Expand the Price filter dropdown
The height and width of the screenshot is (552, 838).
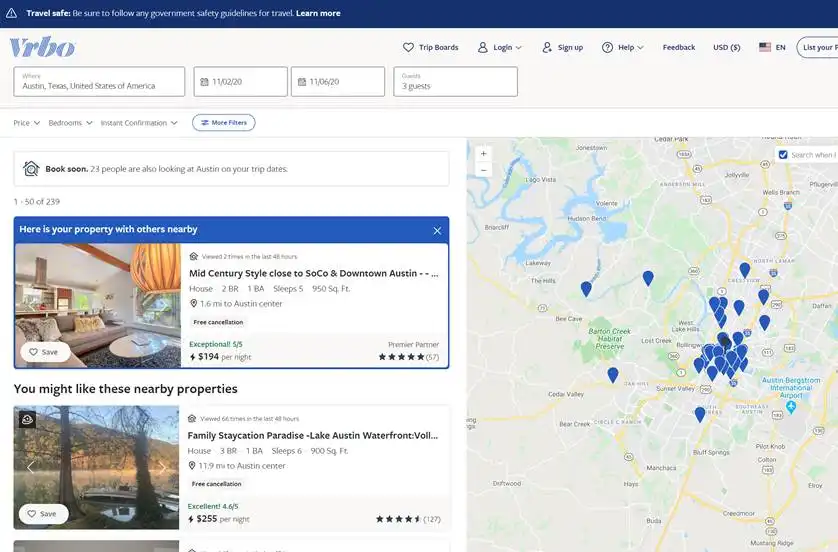pos(27,123)
